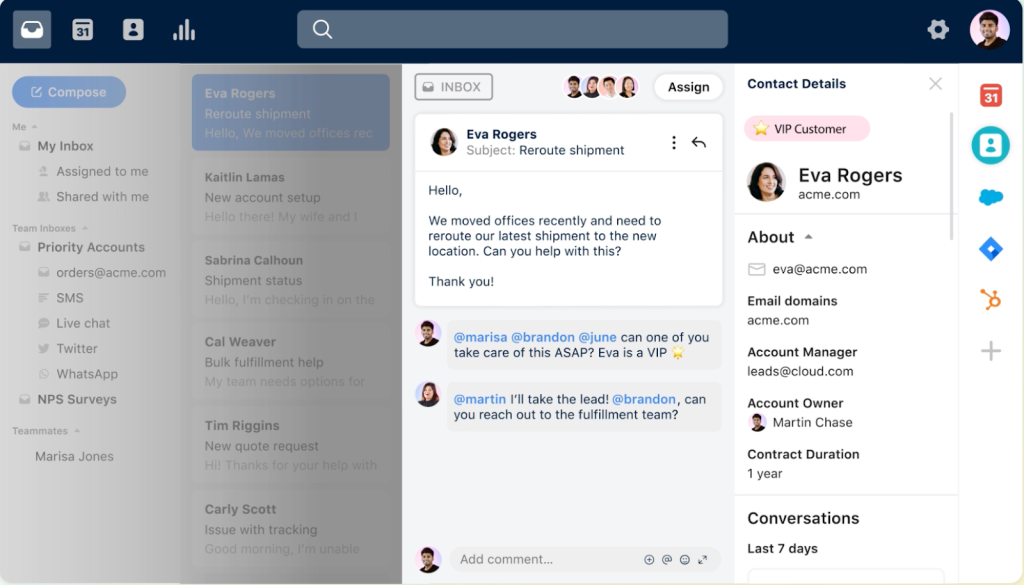Click the Compose button
This screenshot has height=585, width=1024.
[x=69, y=92]
